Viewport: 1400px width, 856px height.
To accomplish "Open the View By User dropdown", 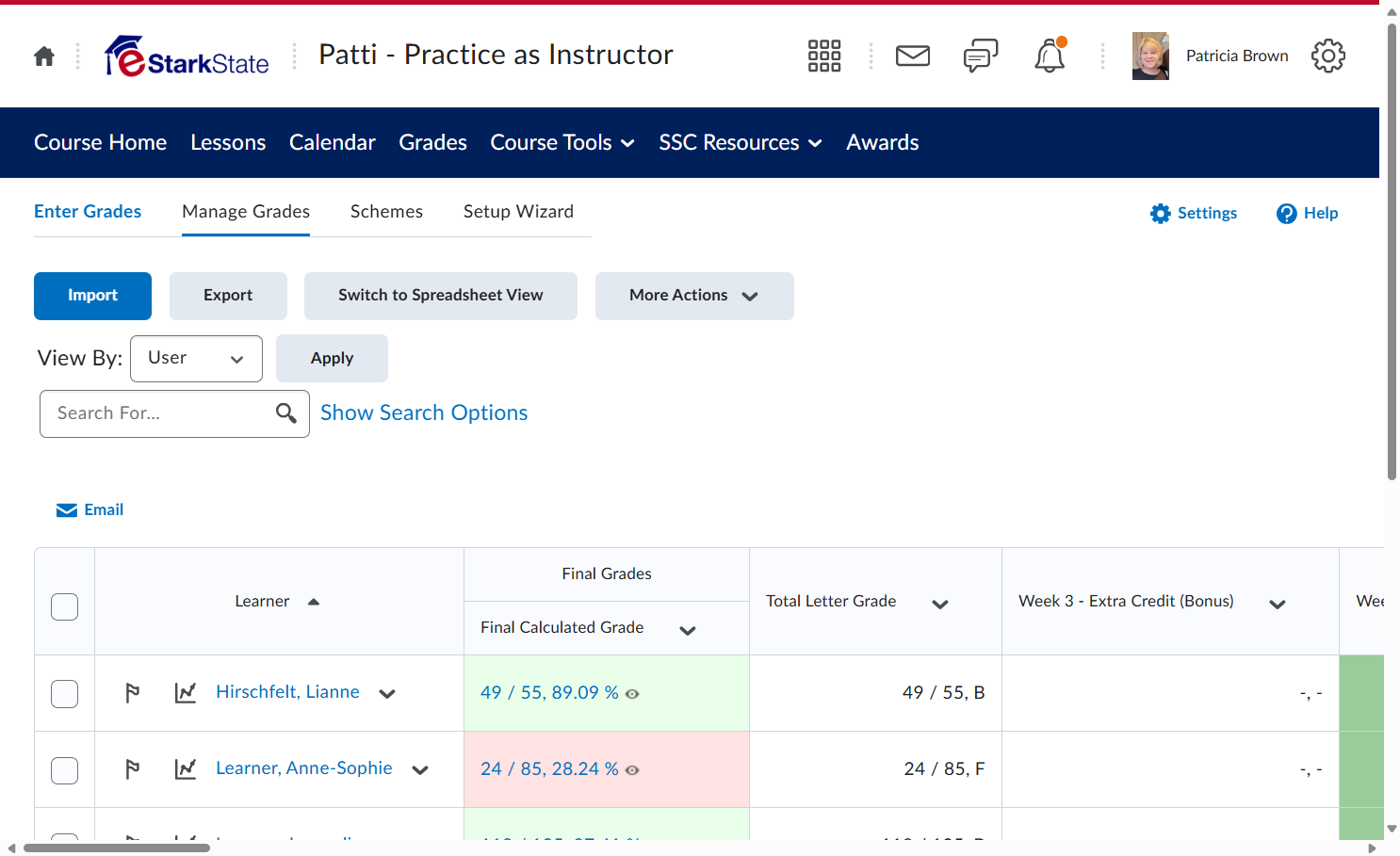I will click(x=196, y=359).
